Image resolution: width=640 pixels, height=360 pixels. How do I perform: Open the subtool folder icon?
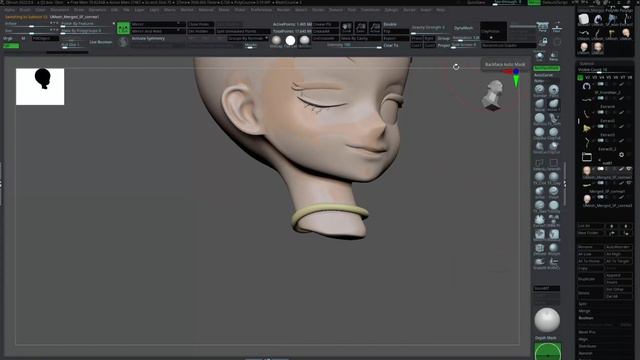[x=587, y=157]
